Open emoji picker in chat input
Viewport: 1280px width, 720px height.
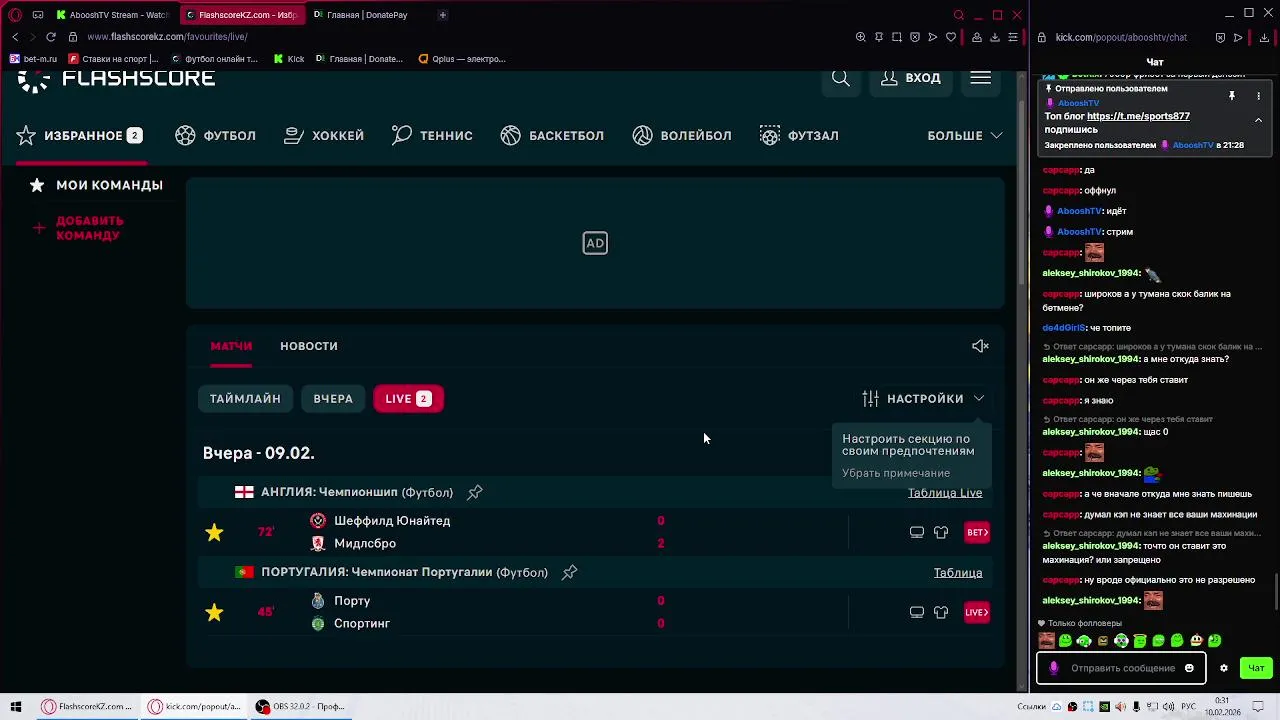click(x=1189, y=668)
